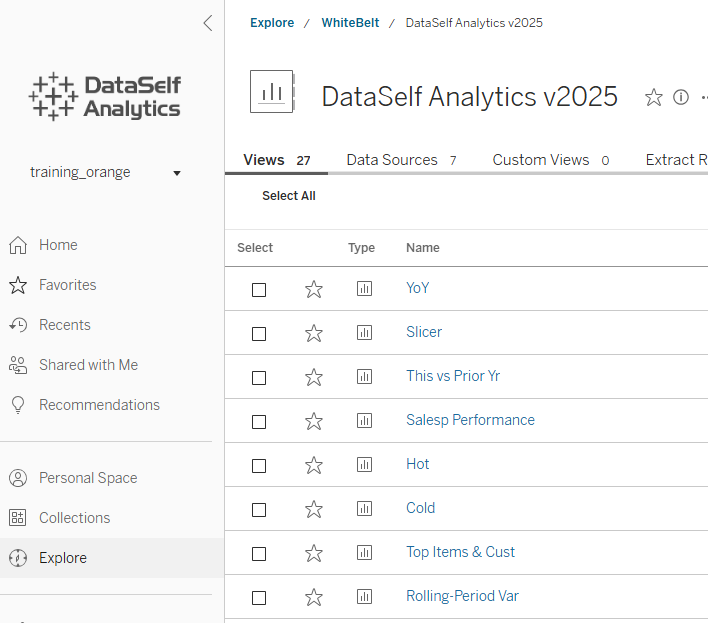708x623 pixels.
Task: Show workbook details info icon
Action: (681, 97)
